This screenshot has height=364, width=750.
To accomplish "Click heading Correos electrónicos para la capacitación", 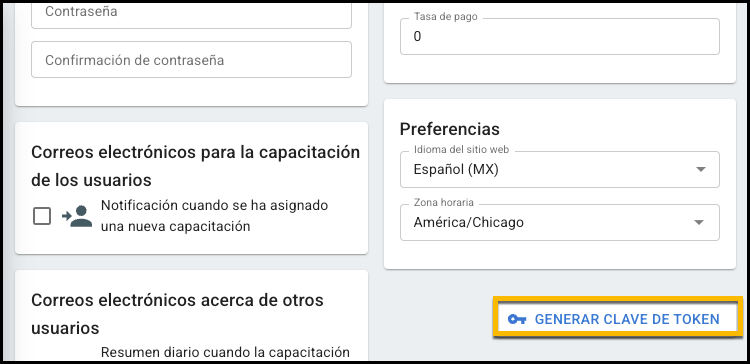I will point(196,166).
